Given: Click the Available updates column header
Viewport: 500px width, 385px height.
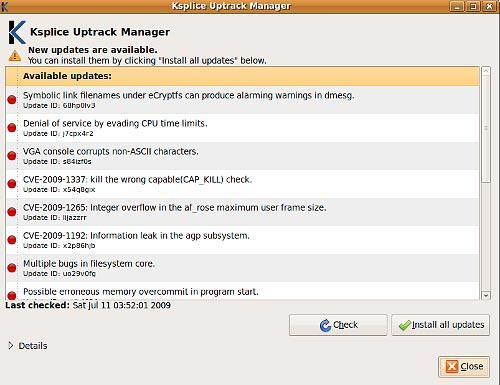Looking at the screenshot, I should click(x=242, y=76).
